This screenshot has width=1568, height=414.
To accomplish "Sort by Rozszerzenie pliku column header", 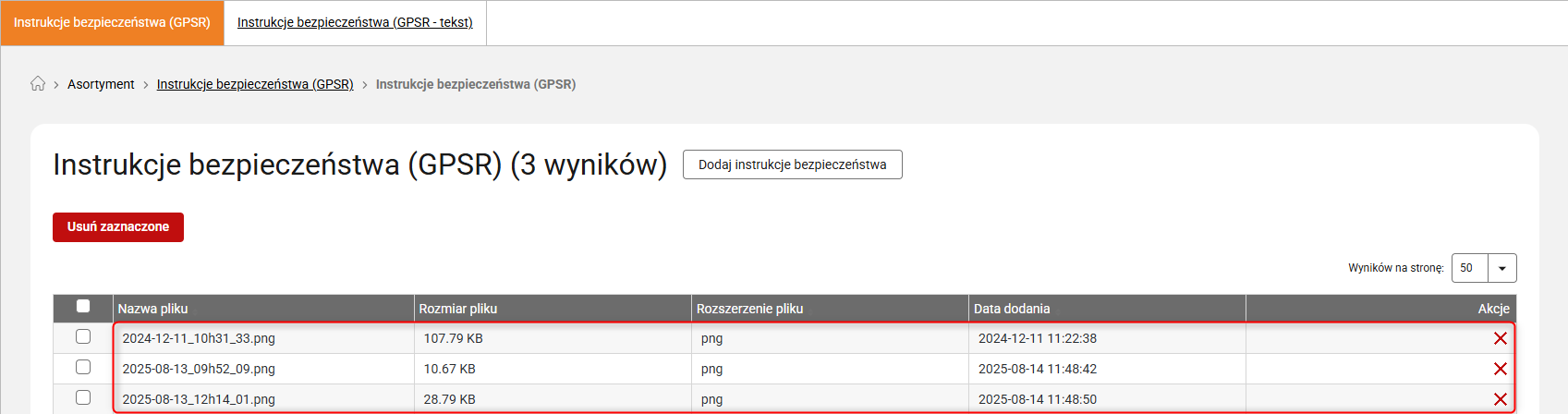I will click(x=749, y=309).
